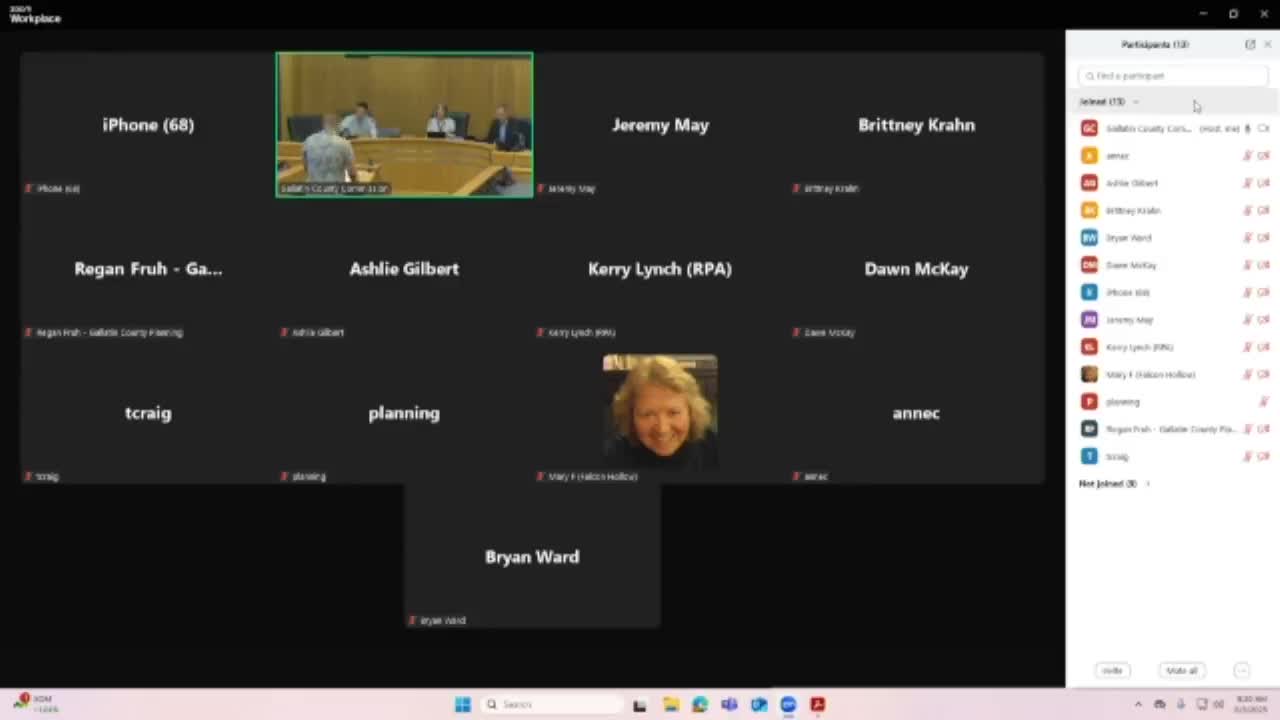Open File Explorer from the taskbar

[670, 705]
